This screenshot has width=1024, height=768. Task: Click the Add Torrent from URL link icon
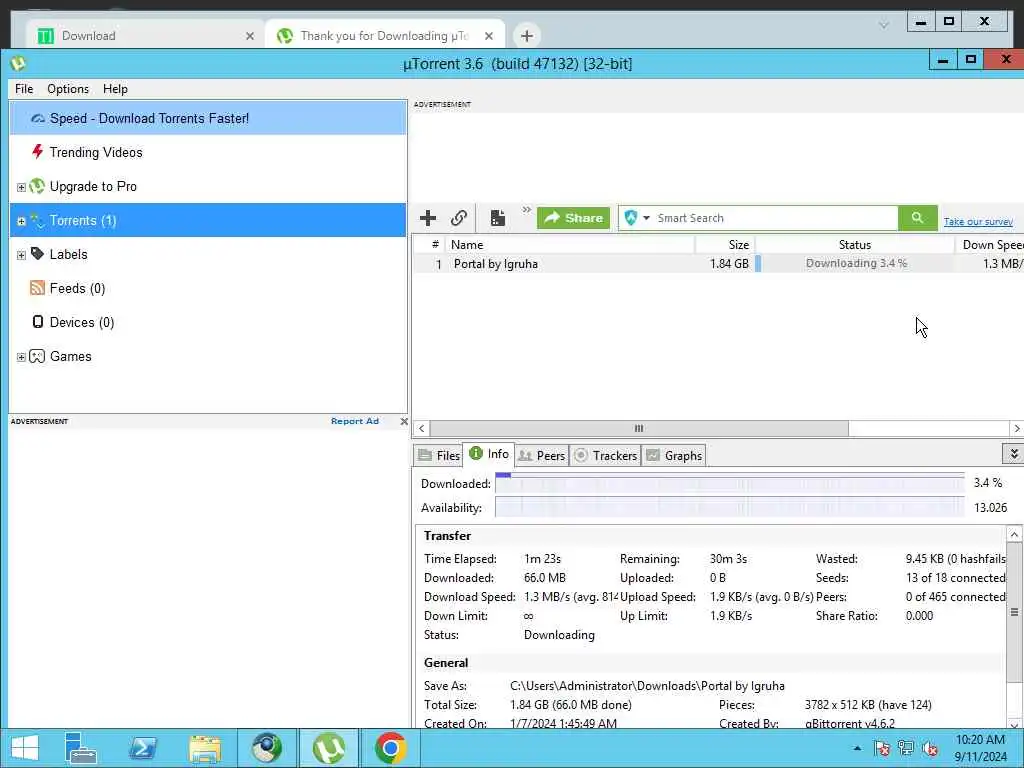pyautogui.click(x=459, y=218)
